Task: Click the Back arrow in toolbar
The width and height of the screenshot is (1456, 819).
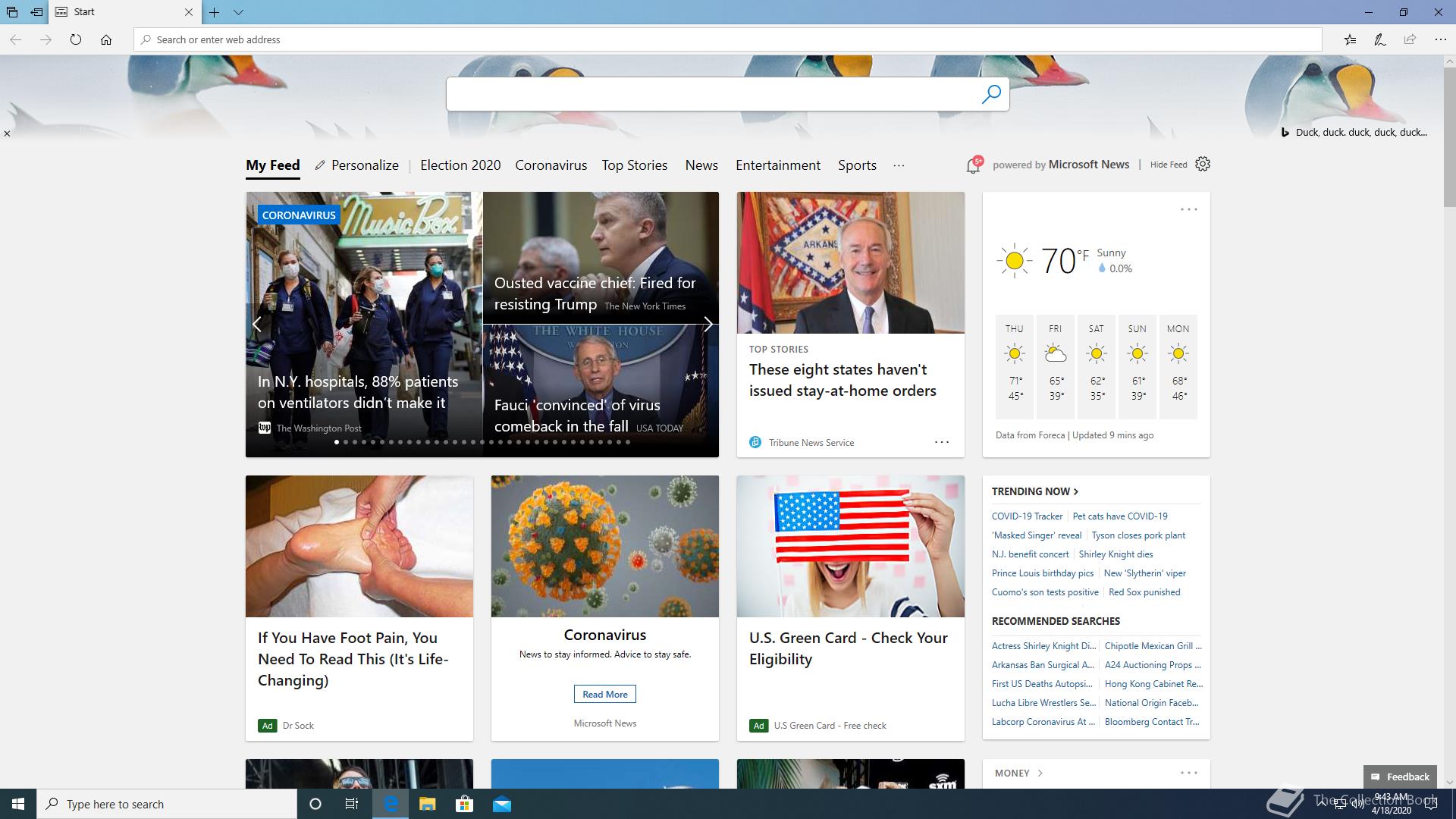Action: click(16, 39)
